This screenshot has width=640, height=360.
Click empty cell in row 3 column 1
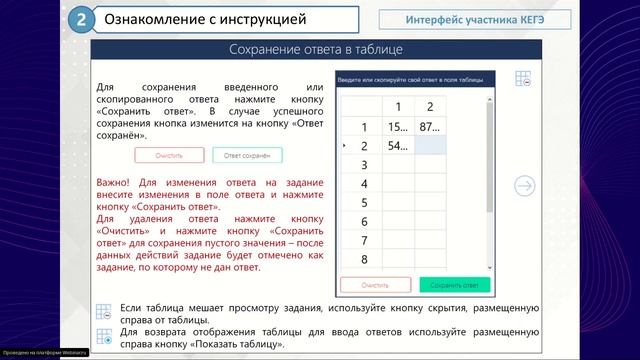pyautogui.click(x=398, y=164)
